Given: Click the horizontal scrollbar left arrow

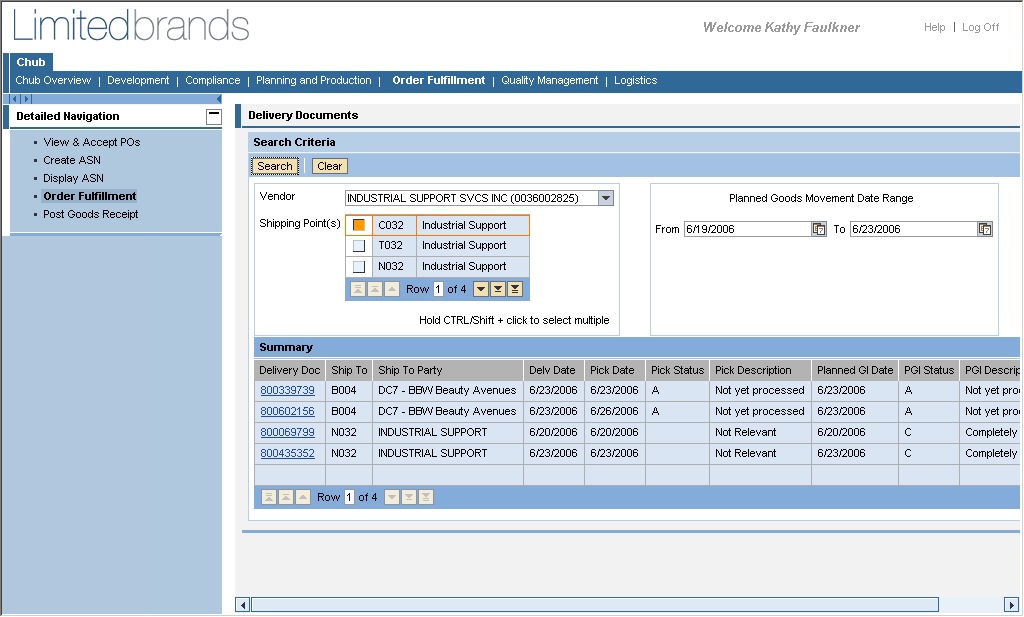Looking at the screenshot, I should point(242,605).
